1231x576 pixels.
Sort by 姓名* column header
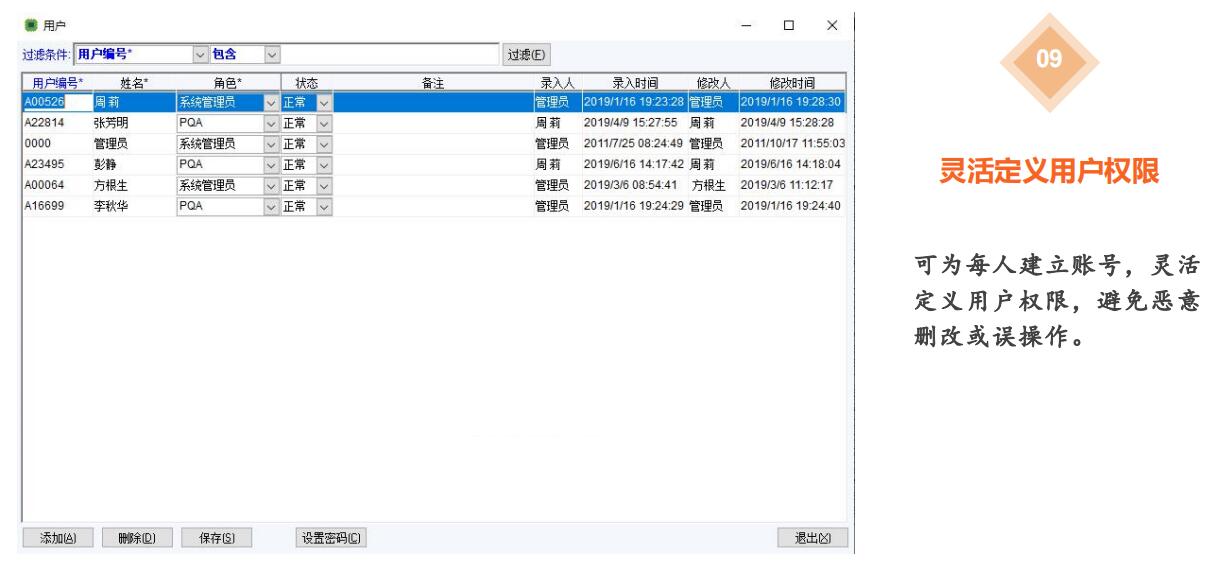click(133, 82)
